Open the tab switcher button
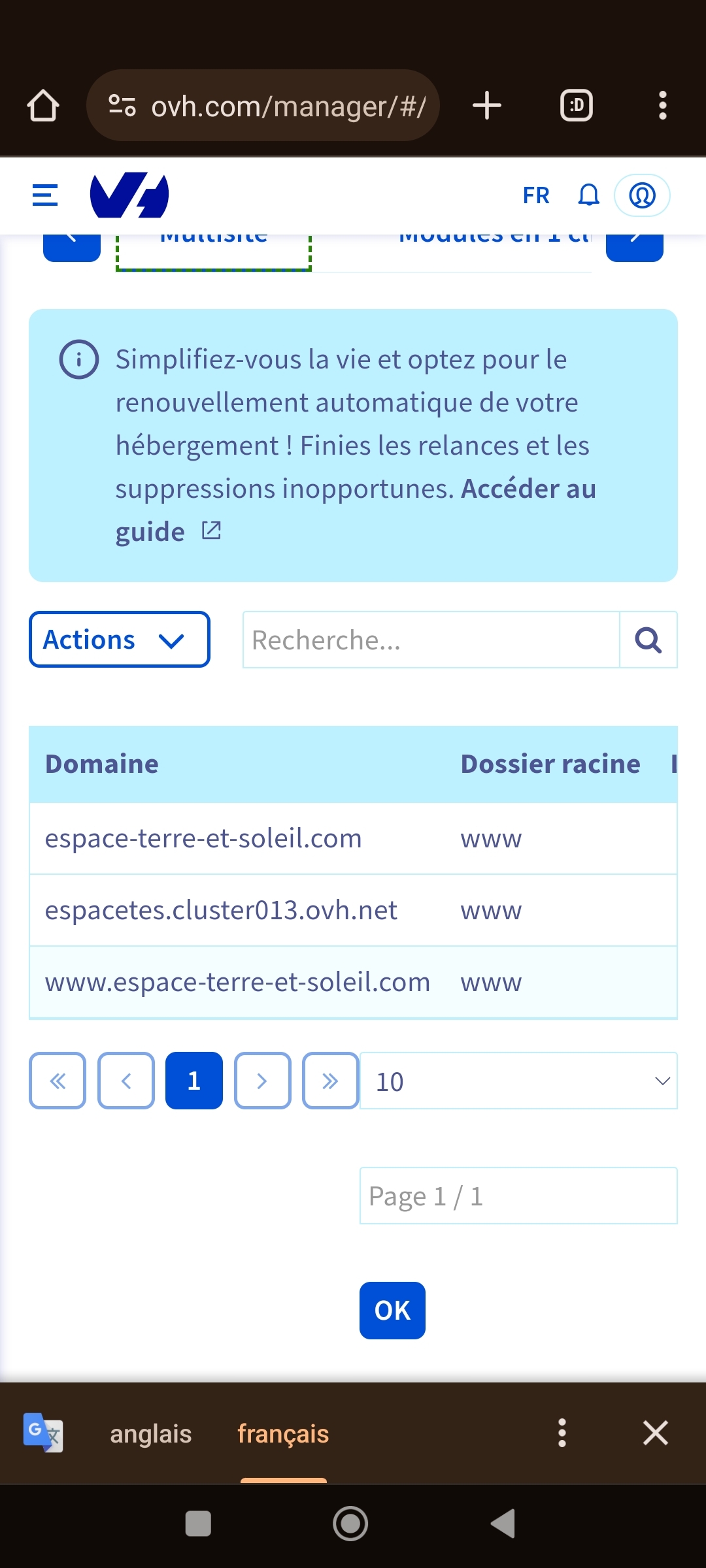Screen dimensions: 706x1568 tap(577, 106)
